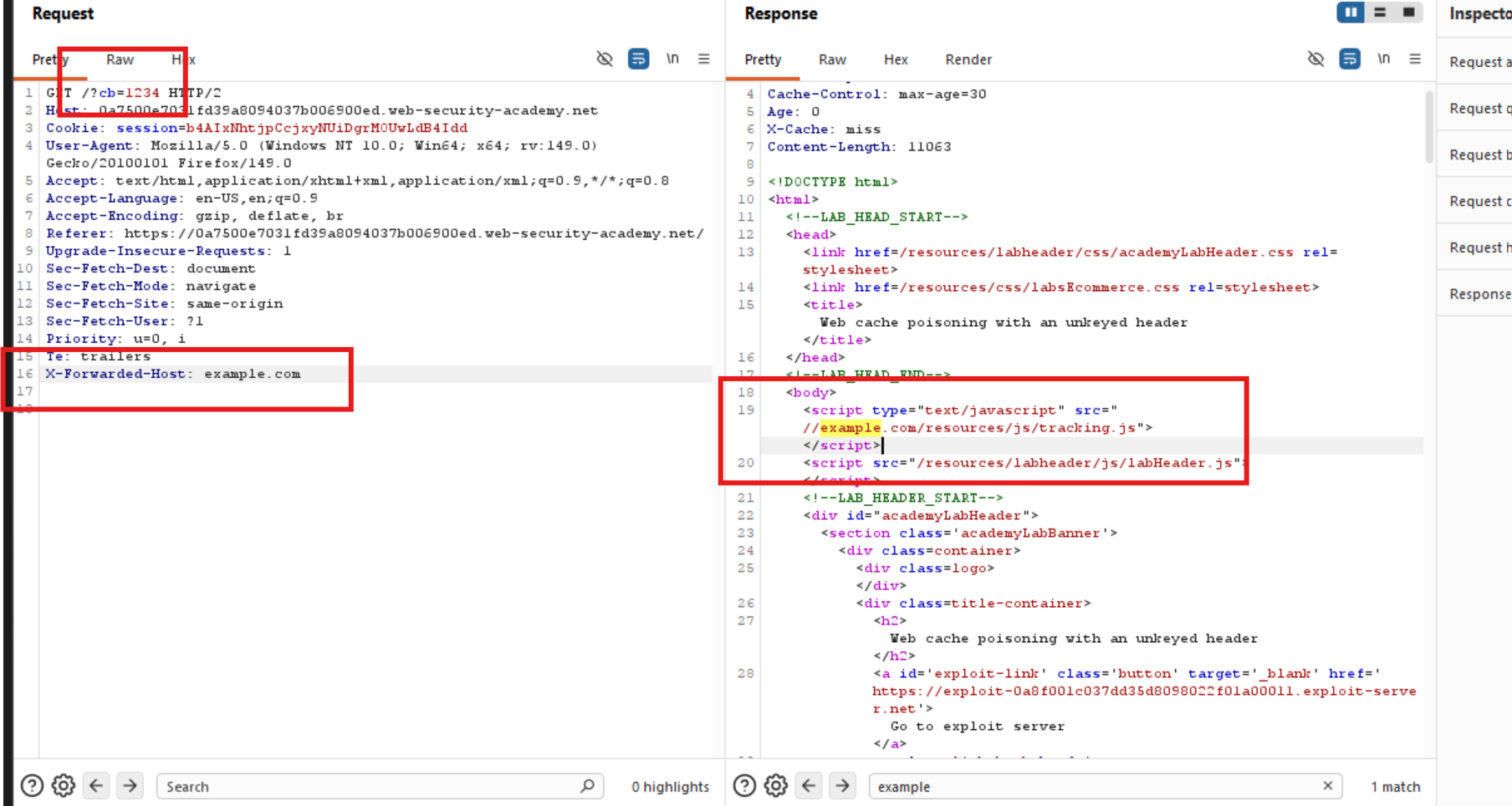Click the 'Priority: u=0, i' header
This screenshot has width=1512, height=806.
pos(115,339)
